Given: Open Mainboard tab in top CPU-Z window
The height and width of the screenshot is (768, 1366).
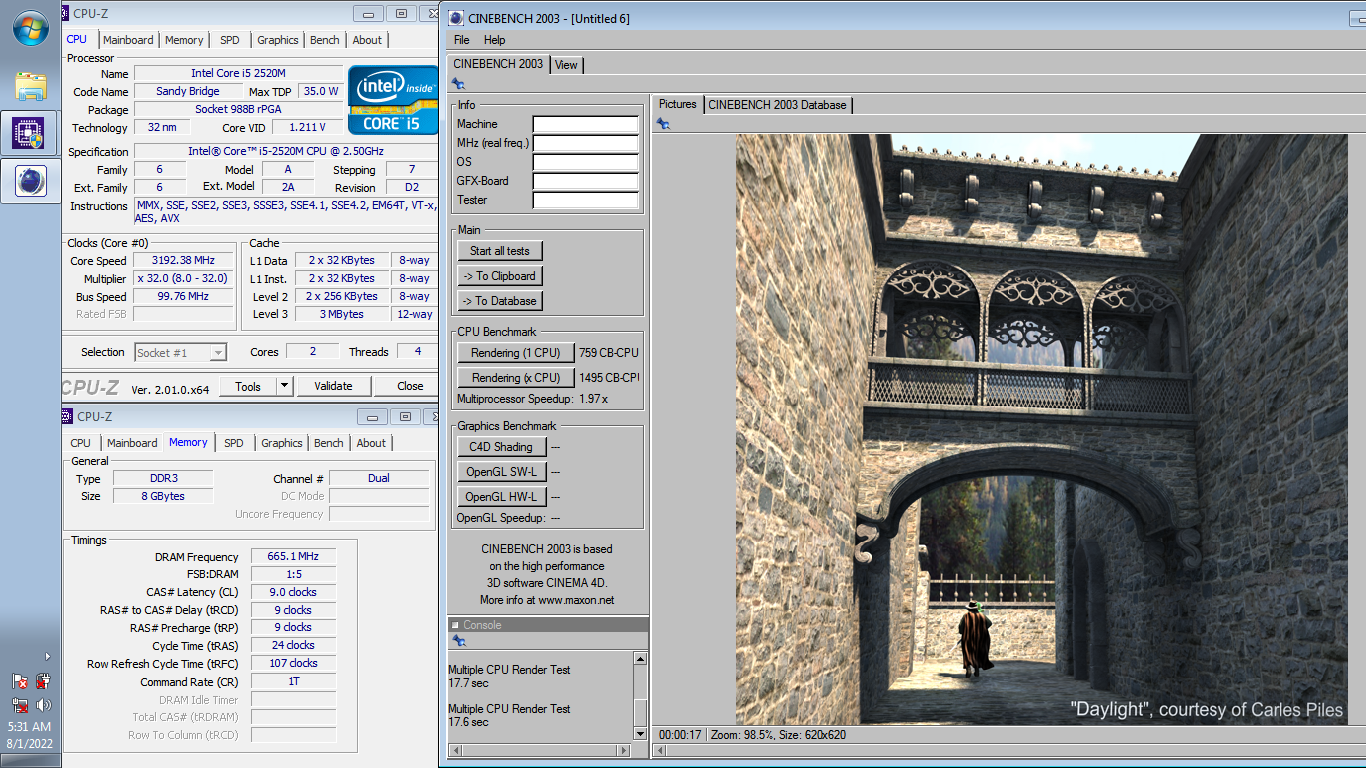Looking at the screenshot, I should coord(128,40).
